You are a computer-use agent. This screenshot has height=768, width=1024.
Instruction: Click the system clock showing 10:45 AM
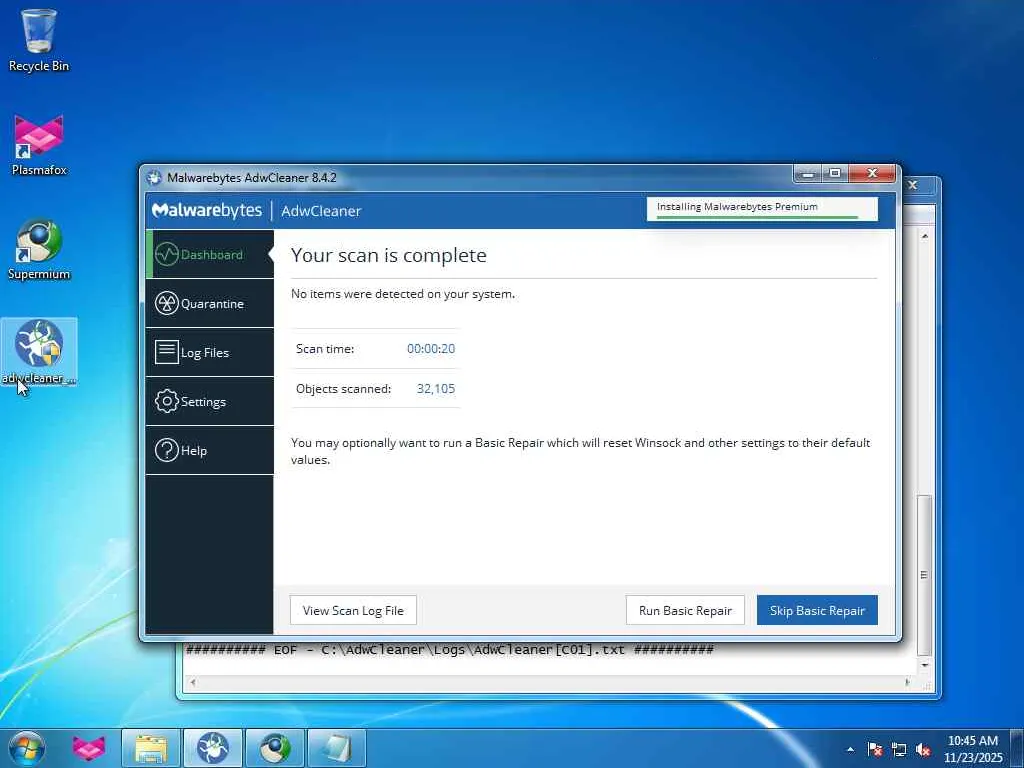pyautogui.click(x=973, y=748)
